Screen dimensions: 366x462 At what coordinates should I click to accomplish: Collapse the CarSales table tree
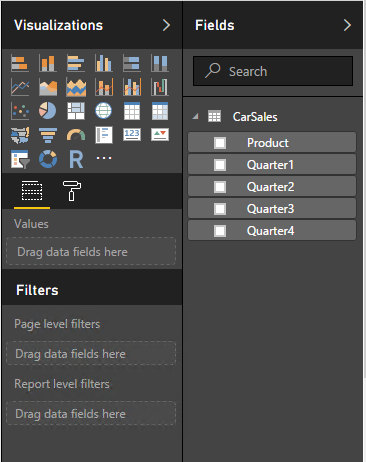(x=196, y=116)
